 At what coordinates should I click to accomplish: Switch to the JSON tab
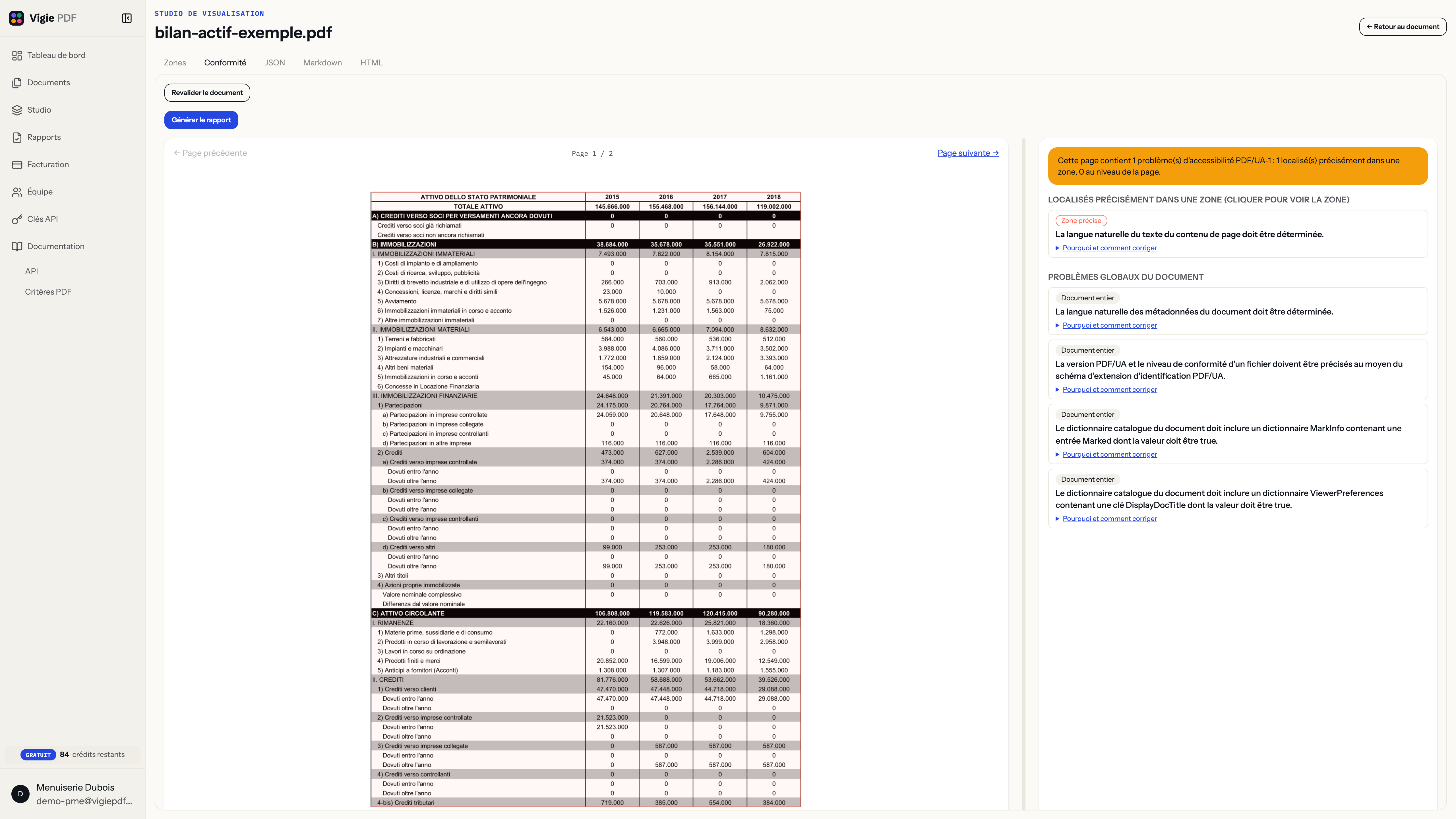pos(275,63)
